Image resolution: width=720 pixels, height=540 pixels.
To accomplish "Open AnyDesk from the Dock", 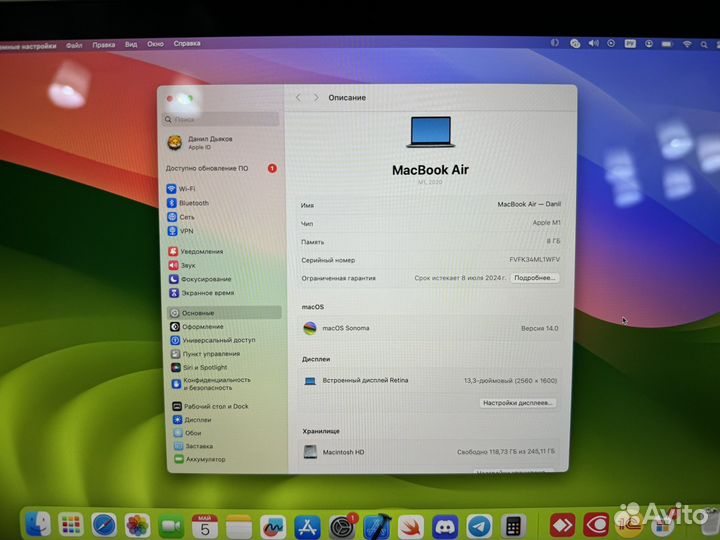I will 562,525.
